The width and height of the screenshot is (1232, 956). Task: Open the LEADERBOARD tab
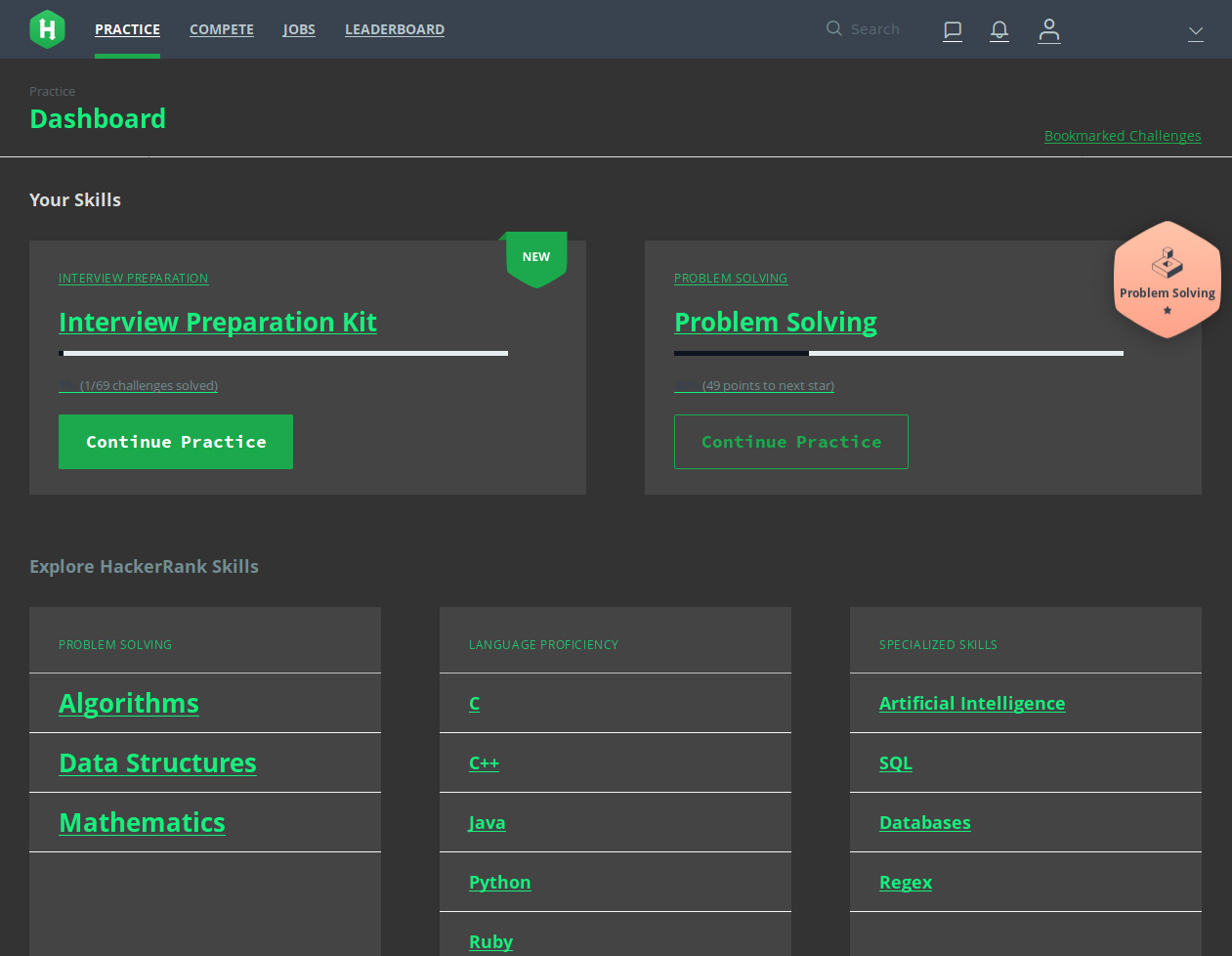[395, 29]
